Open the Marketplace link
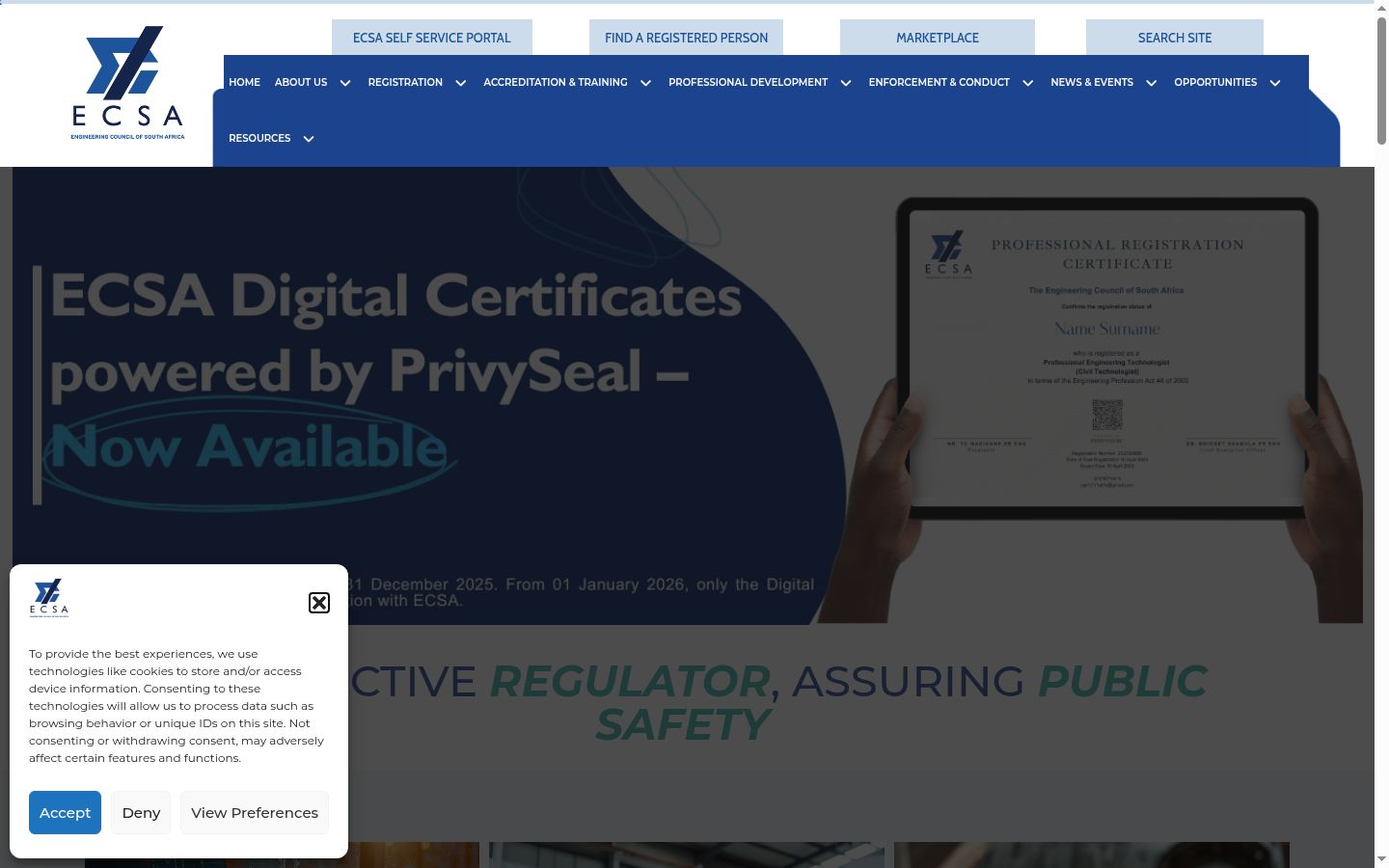 pyautogui.click(x=938, y=38)
